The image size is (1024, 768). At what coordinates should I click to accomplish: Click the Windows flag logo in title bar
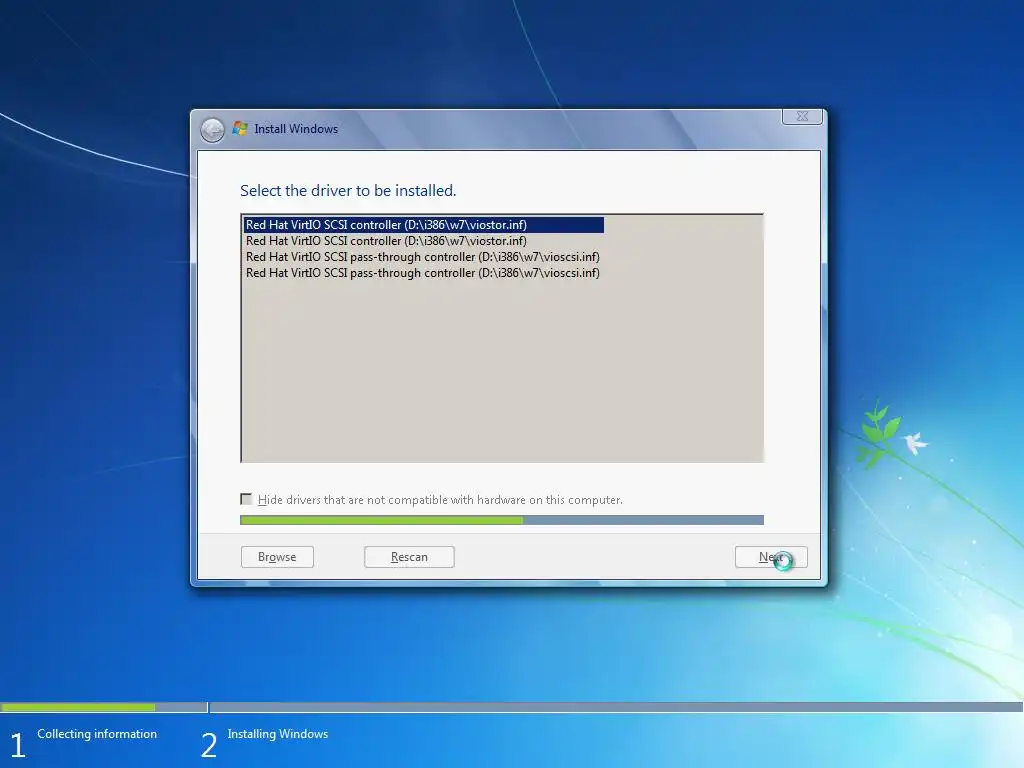pyautogui.click(x=240, y=129)
